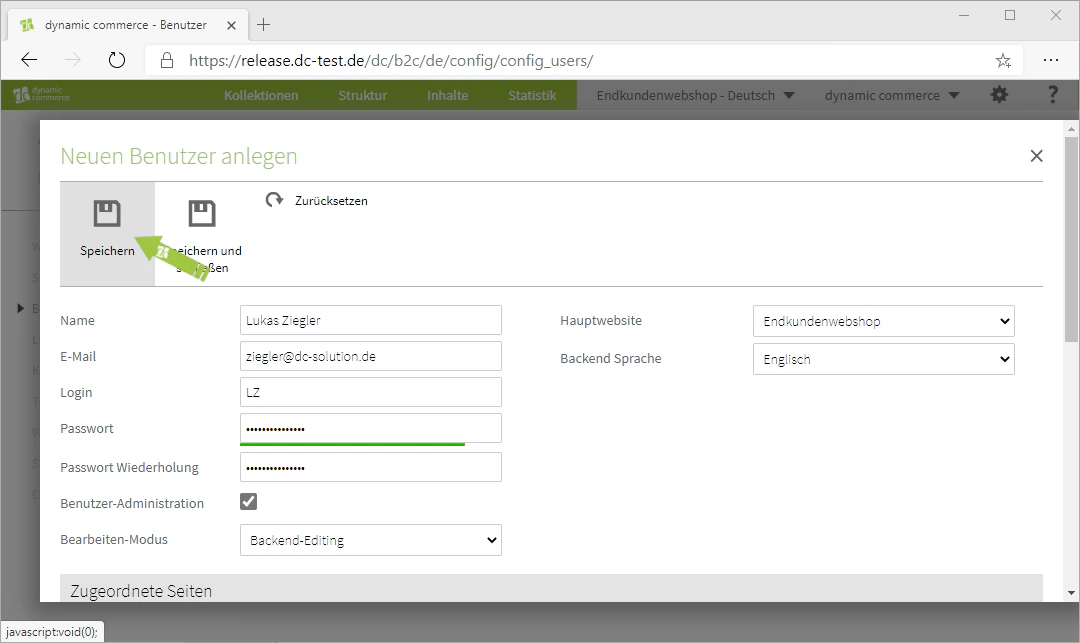Screen dimensions: 1080x643
Task: Click the Zurücksetzen reset arrow icon
Action: 274,200
